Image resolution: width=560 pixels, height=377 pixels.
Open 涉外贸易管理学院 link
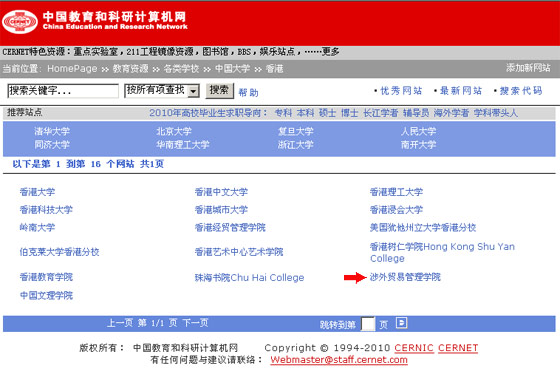pyautogui.click(x=405, y=277)
